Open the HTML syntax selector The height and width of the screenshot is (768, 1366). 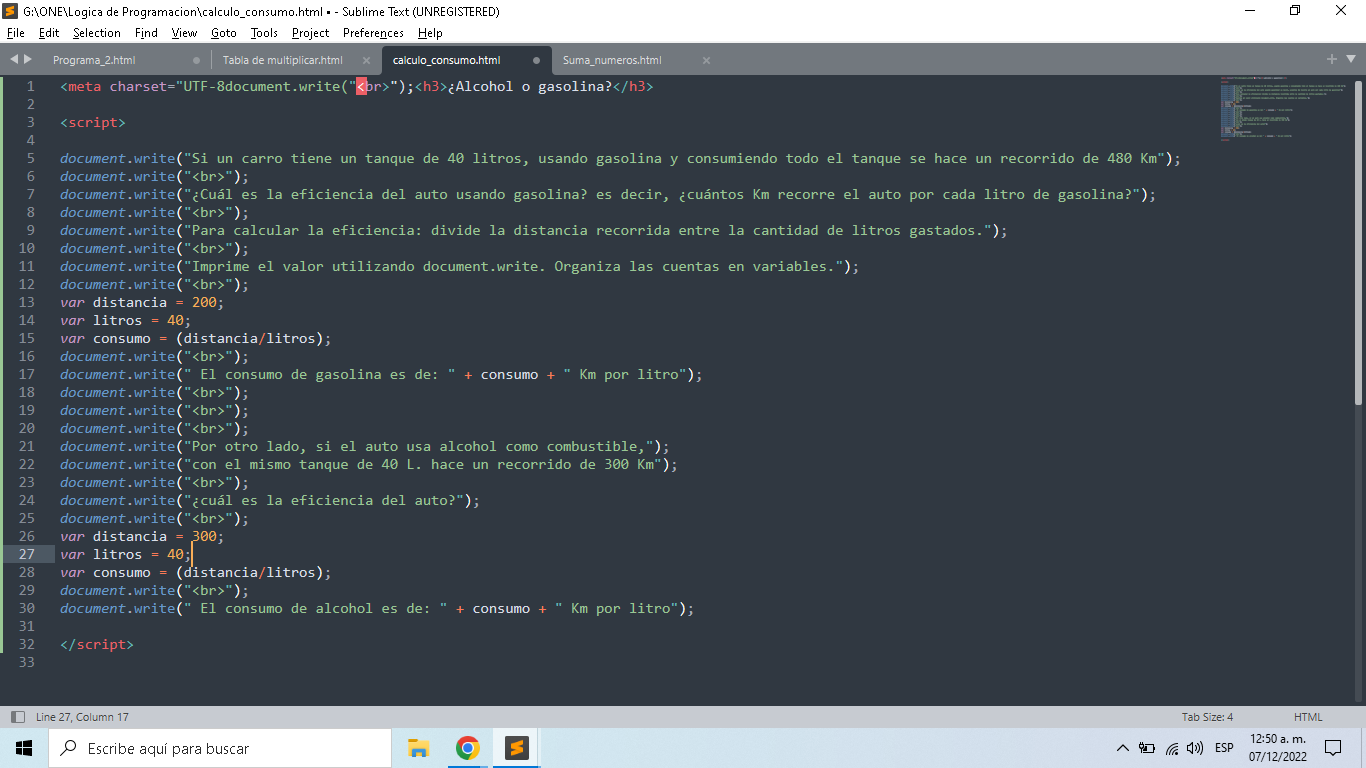[1308, 717]
